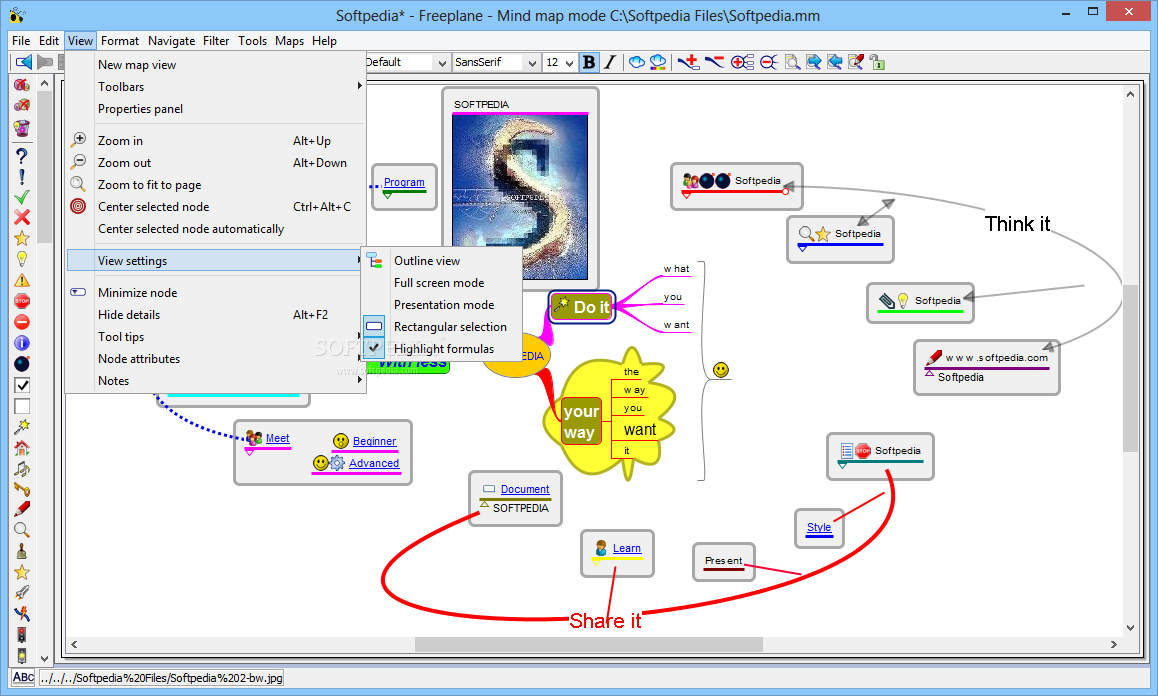Add the key icon from sidebar
This screenshot has height=696, width=1158.
click(22, 489)
